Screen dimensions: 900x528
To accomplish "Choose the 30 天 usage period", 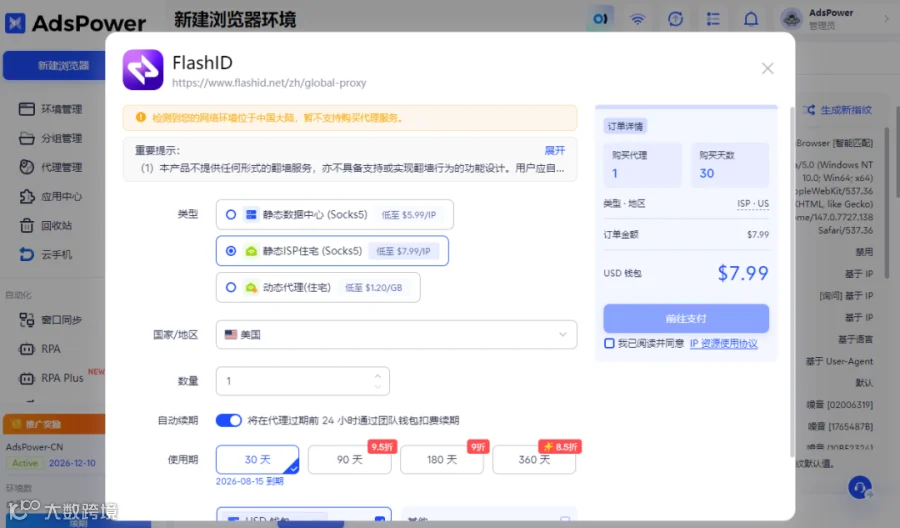I will [257, 460].
